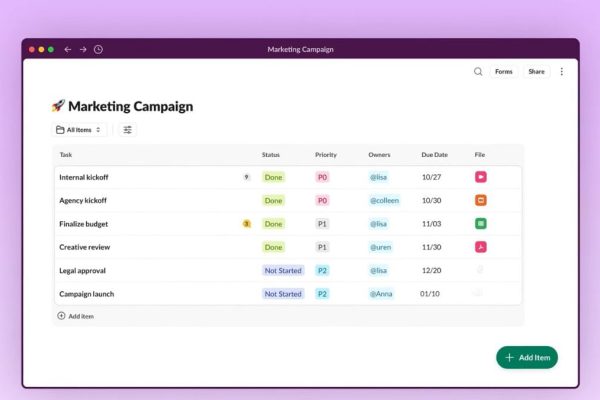Open comment badge on Internal kickoff row
The image size is (600, 400).
[x=246, y=177]
